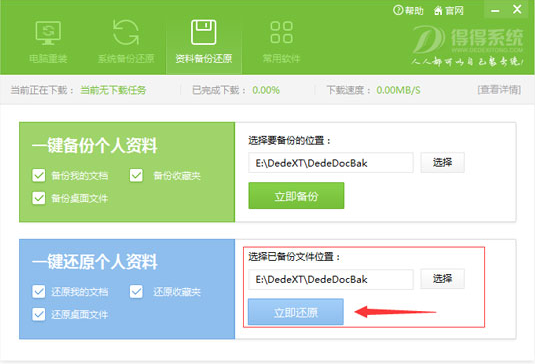535x364 pixels.
Task: Click the 帮助 help link
Action: (408, 11)
